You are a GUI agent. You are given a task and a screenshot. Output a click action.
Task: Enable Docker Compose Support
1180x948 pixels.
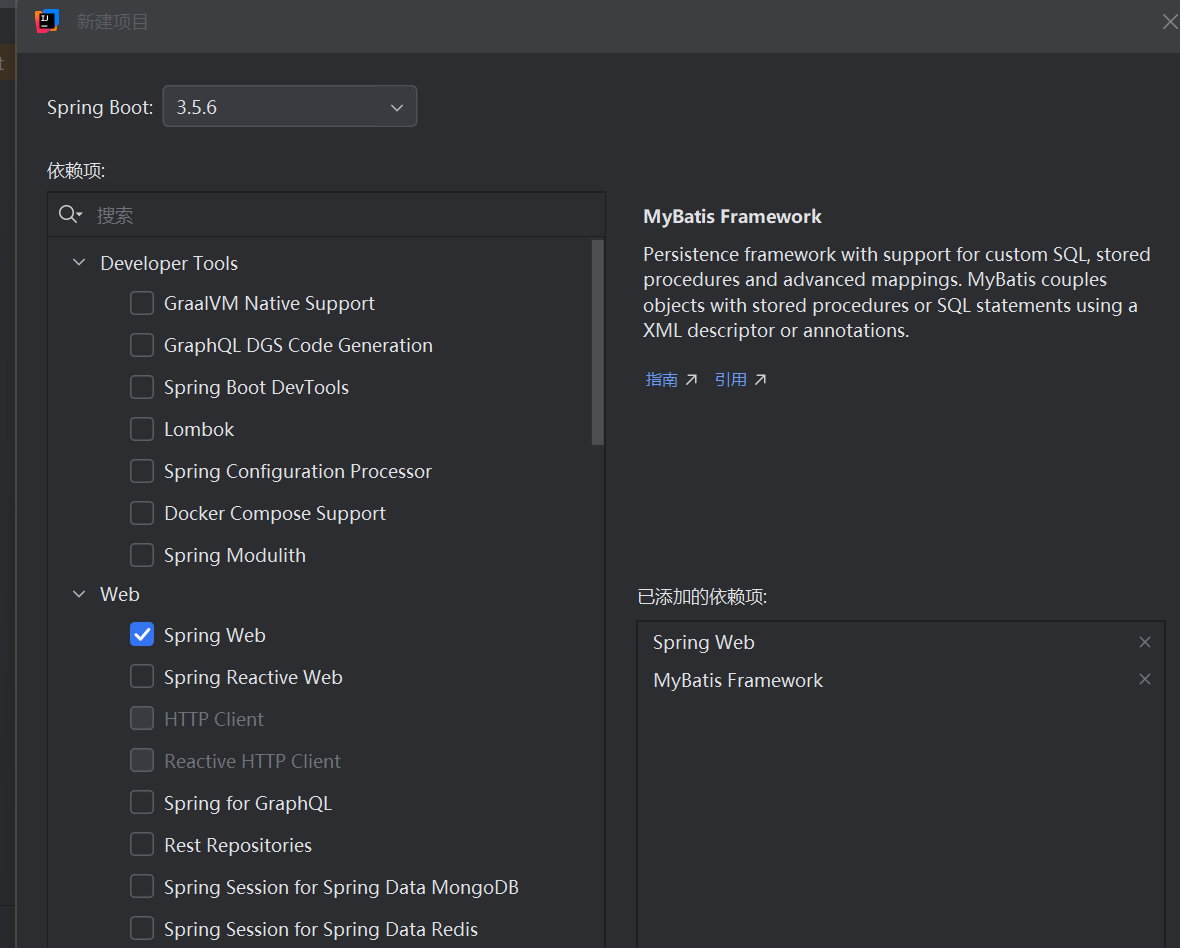pos(141,513)
